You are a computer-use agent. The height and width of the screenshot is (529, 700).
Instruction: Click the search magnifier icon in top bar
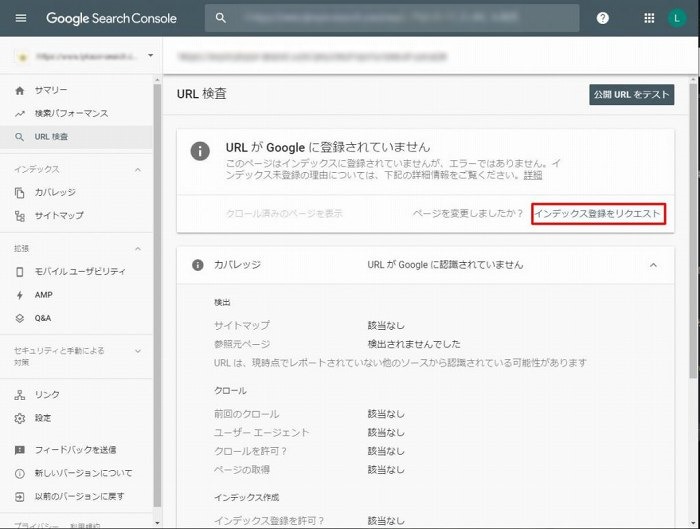point(221,18)
